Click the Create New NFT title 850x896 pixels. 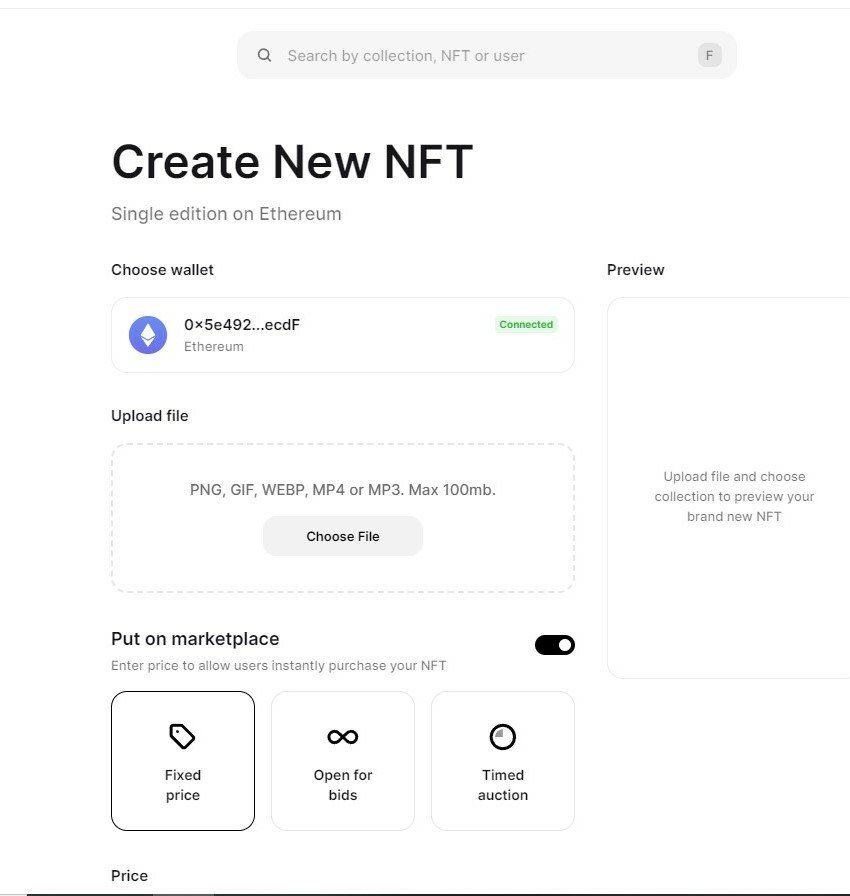click(x=292, y=161)
